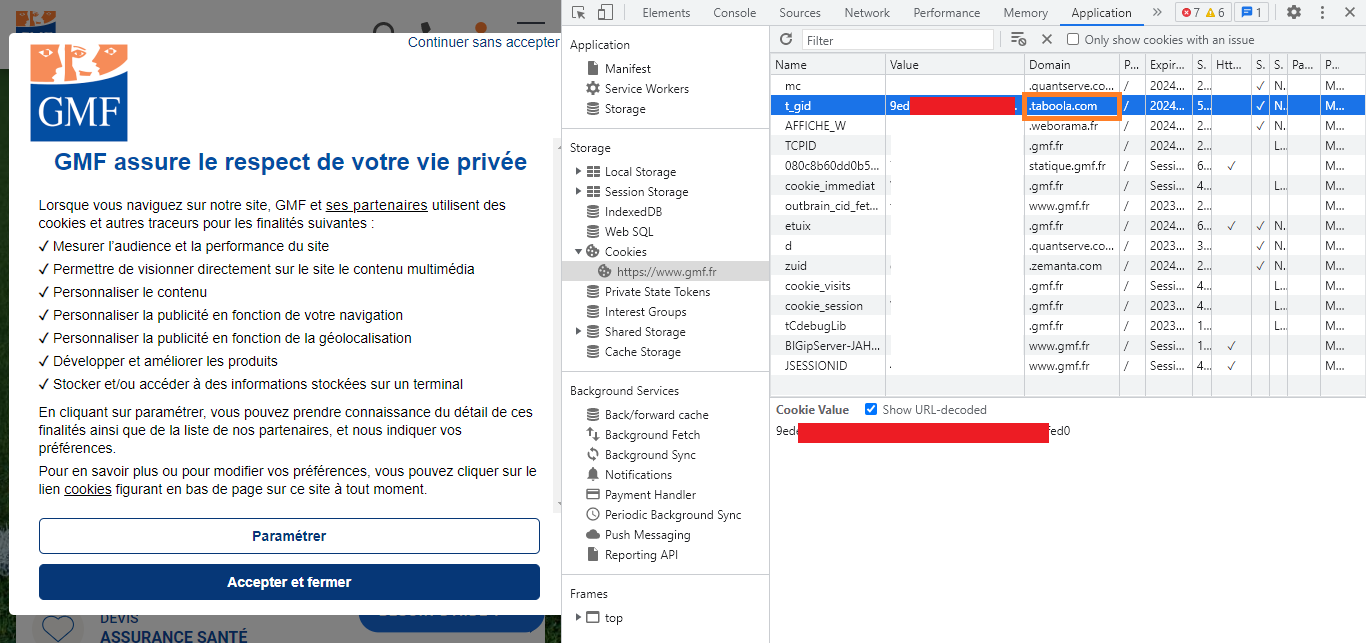
Task: Select the zuid cookie row
Action: 1068,266
